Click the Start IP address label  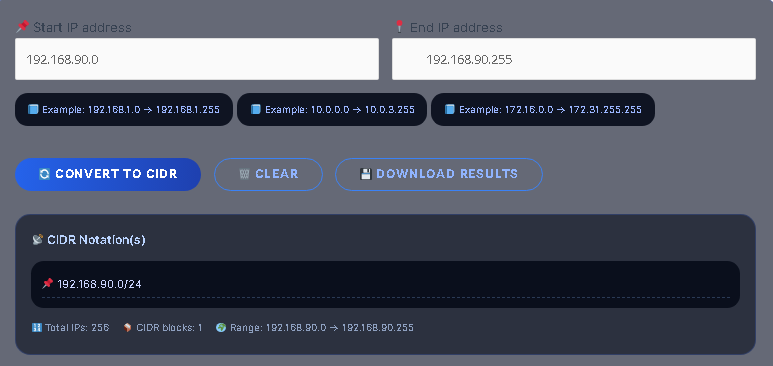[82, 27]
